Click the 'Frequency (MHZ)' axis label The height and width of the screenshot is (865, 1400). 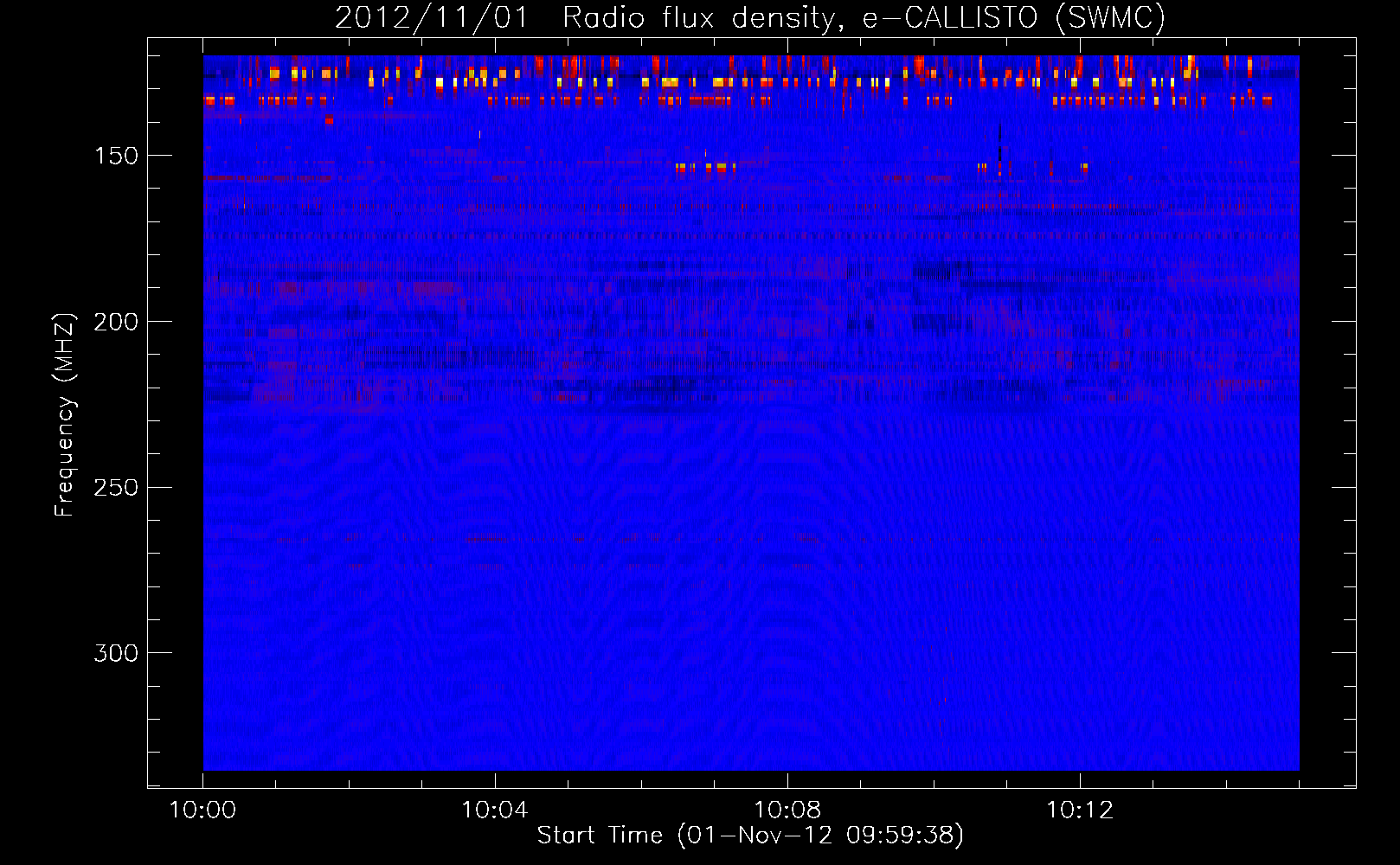click(65, 414)
